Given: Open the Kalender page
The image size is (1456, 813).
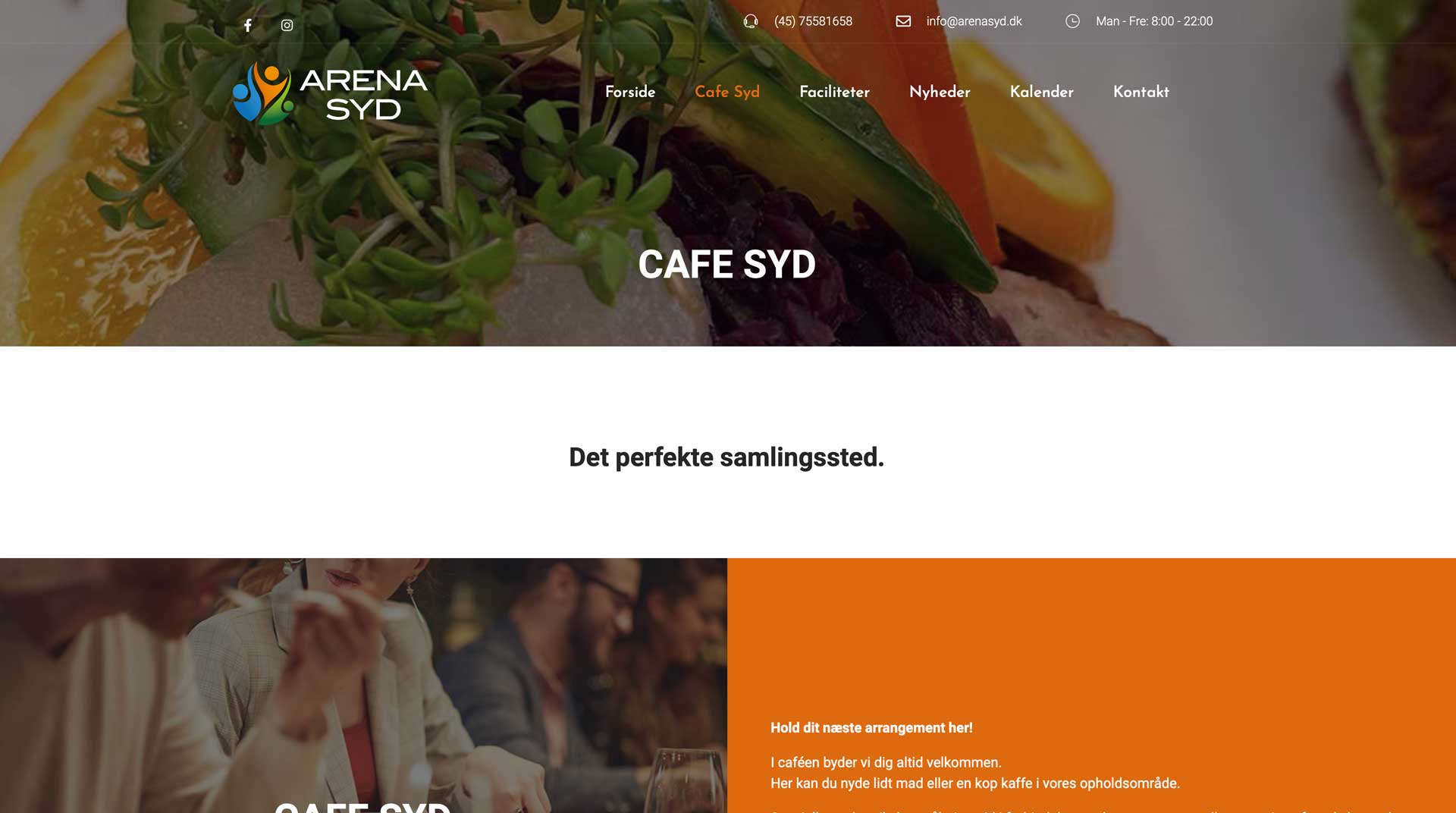Looking at the screenshot, I should pos(1042,92).
